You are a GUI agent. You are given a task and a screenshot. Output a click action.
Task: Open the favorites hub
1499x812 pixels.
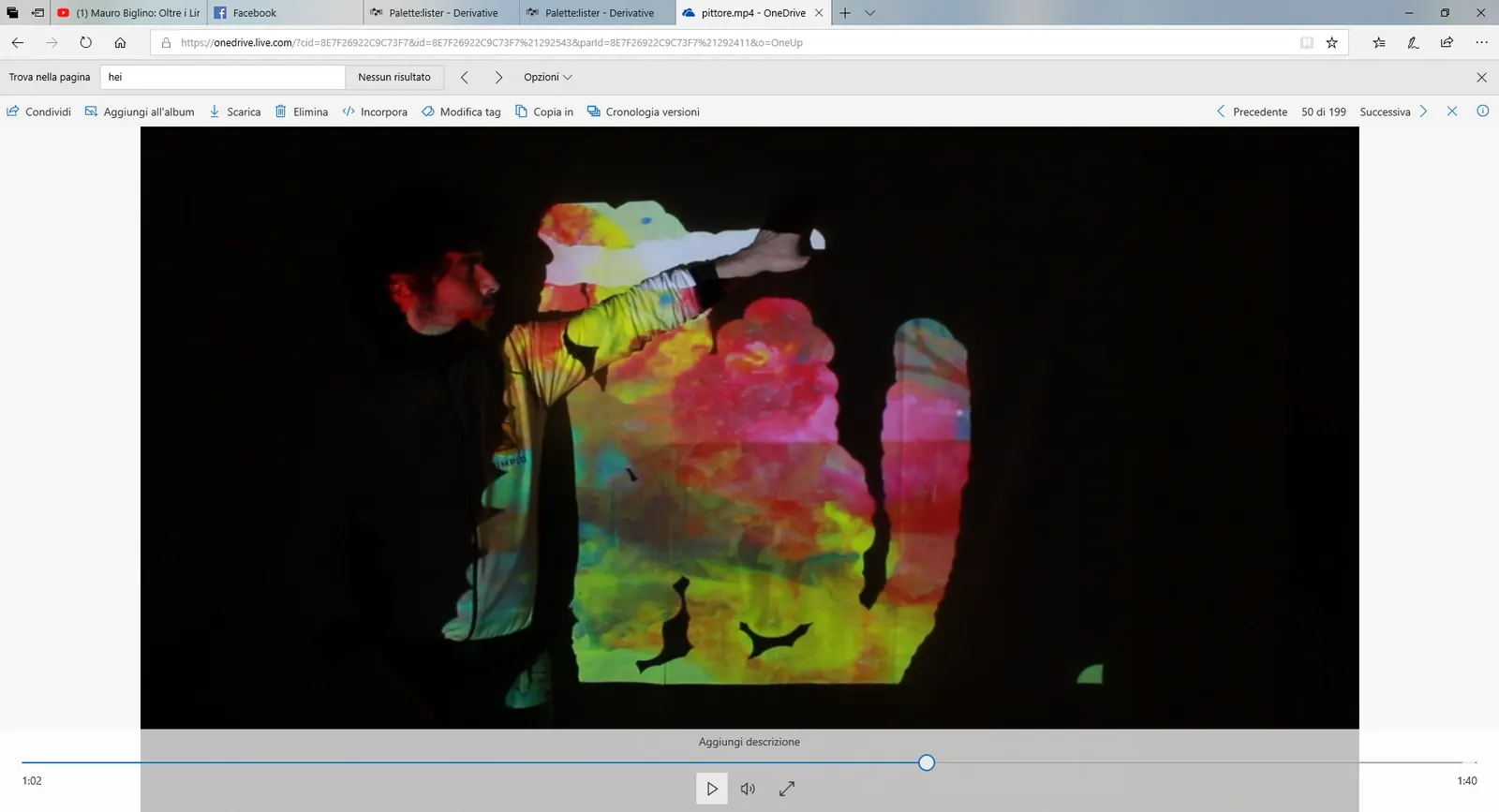(1379, 42)
